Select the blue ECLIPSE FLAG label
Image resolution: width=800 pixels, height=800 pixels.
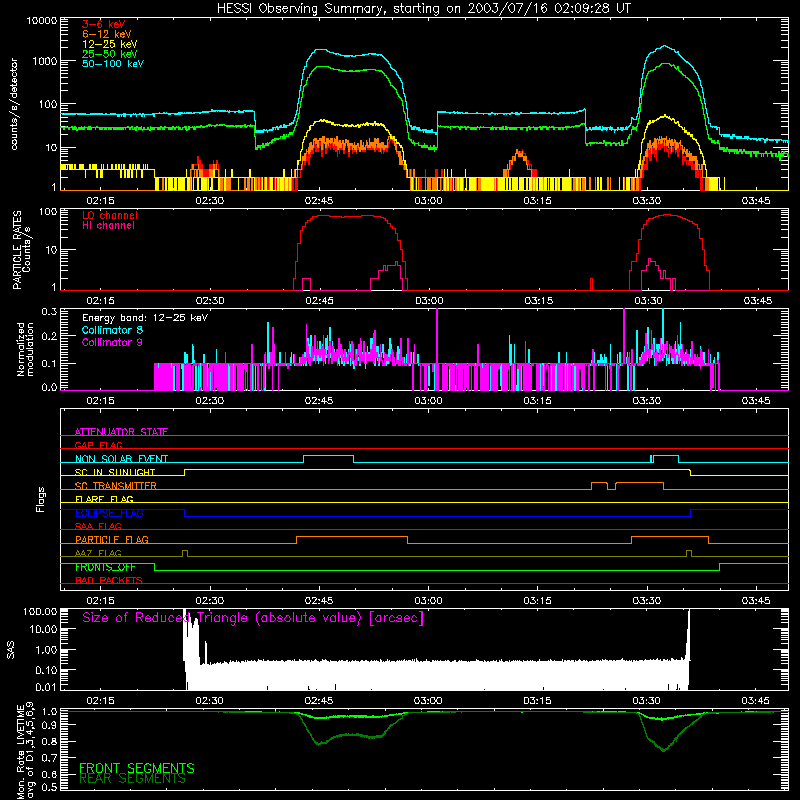point(109,513)
